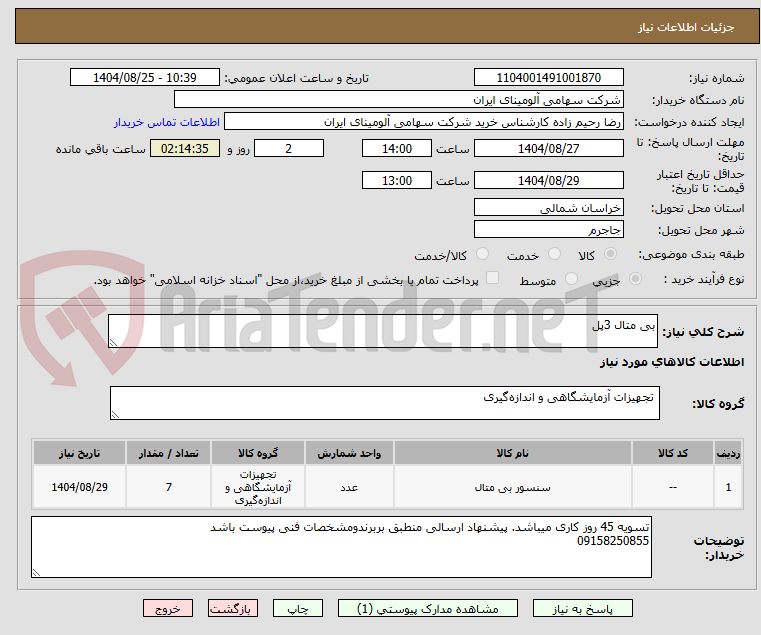Click the نام دستگاه خریدار field

[x=398, y=100]
